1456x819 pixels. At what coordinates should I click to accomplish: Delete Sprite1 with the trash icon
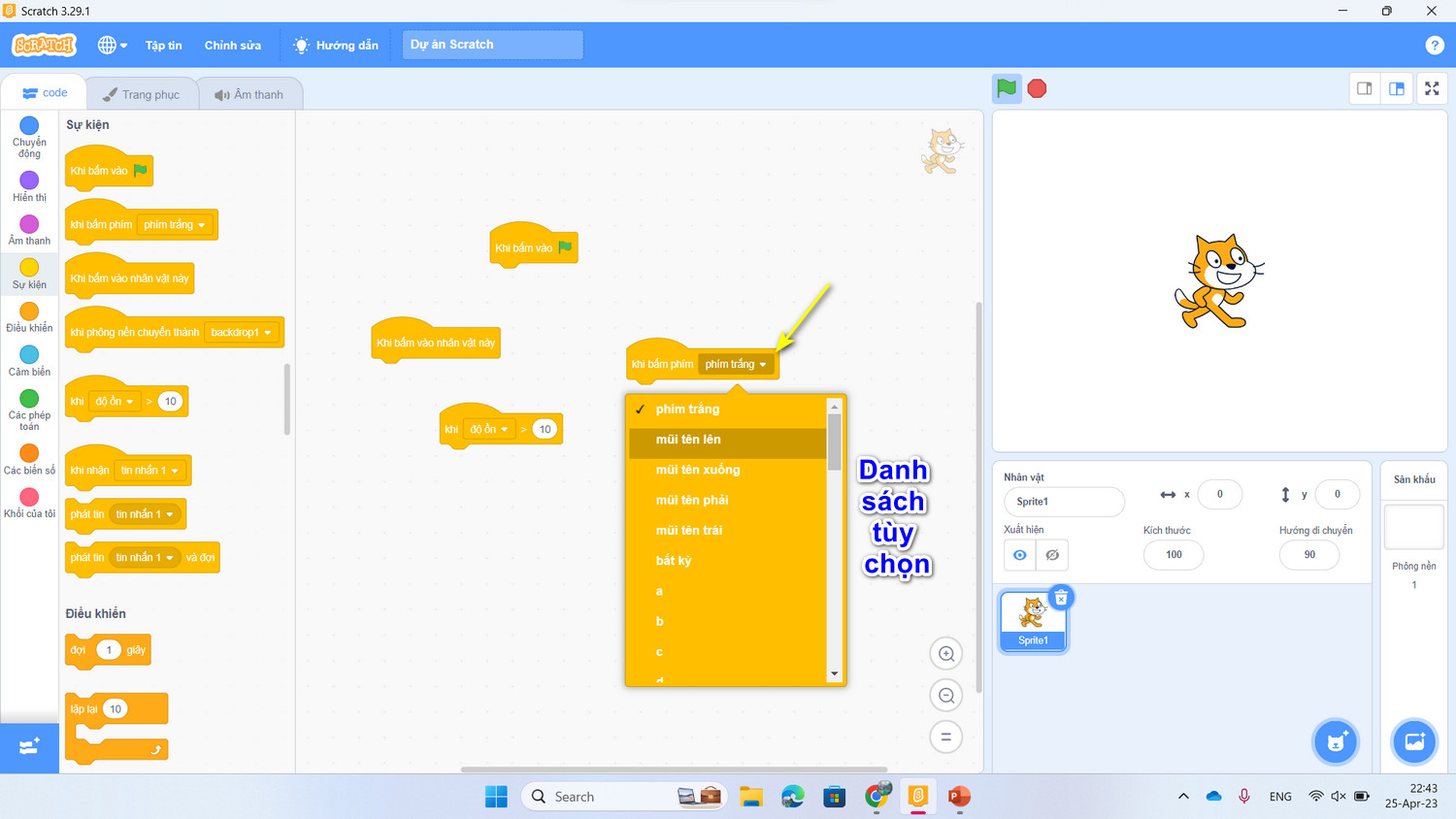pos(1061,598)
